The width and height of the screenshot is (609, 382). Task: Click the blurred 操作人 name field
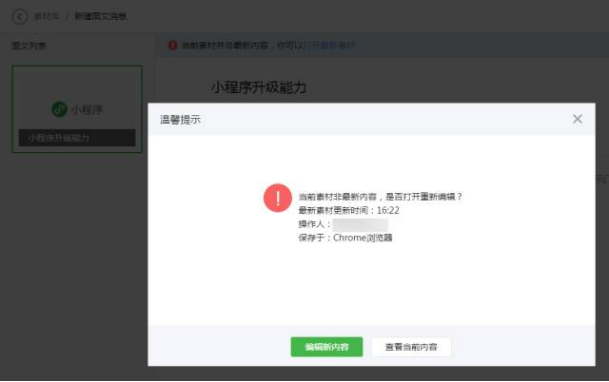360,224
